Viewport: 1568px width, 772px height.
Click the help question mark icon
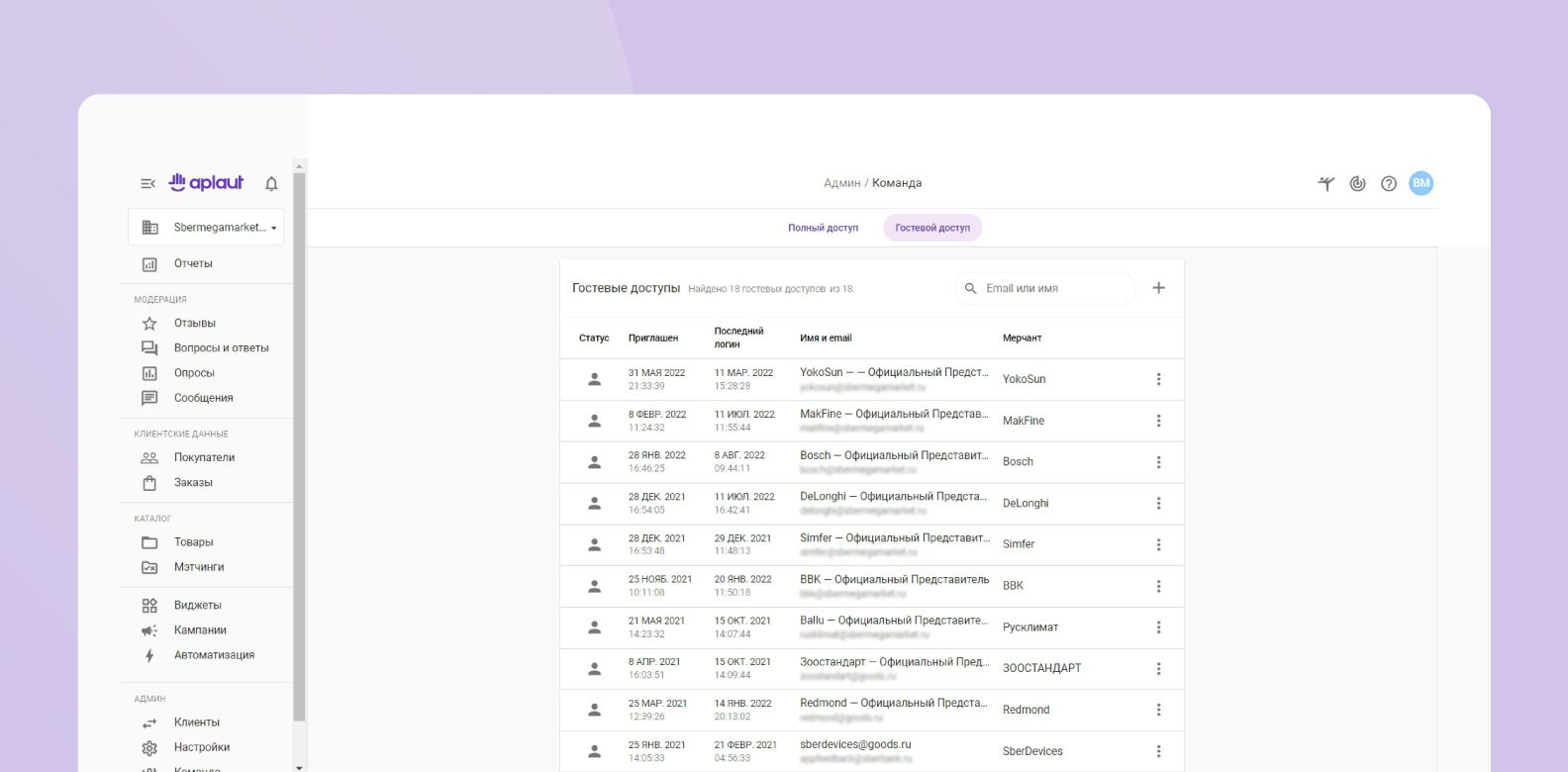click(x=1389, y=183)
